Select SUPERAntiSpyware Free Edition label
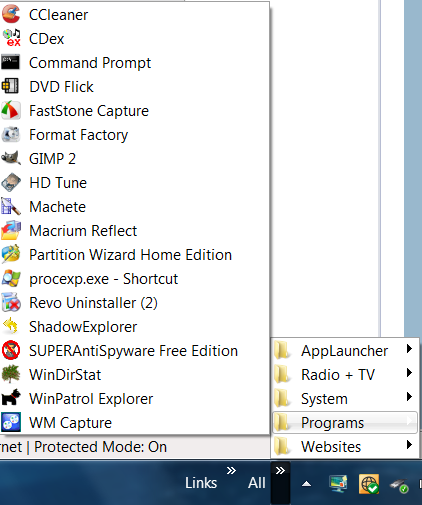 (x=133, y=351)
